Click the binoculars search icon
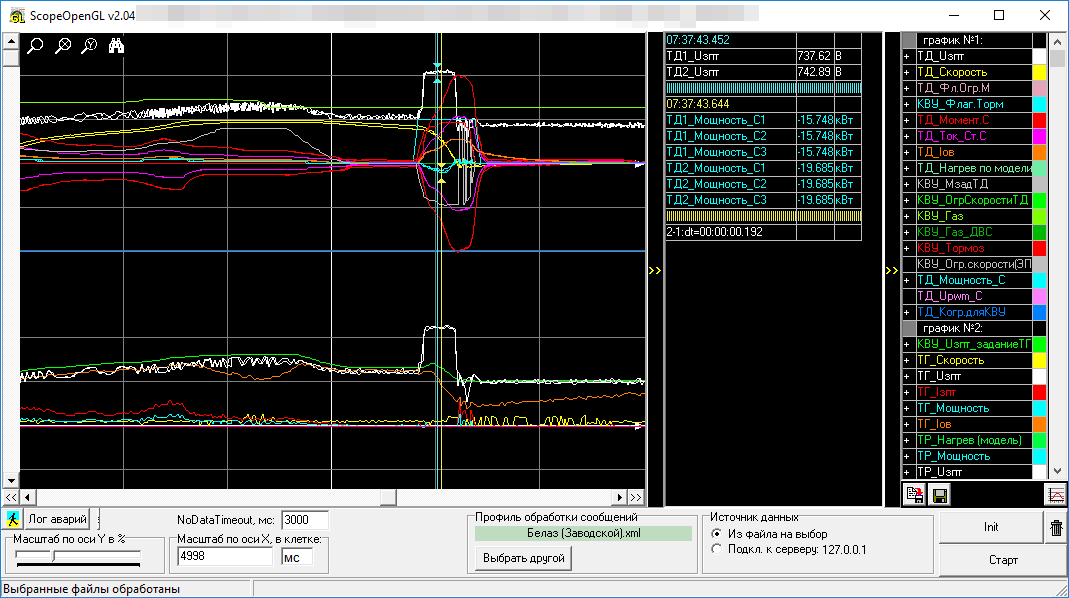Image resolution: width=1069 pixels, height=598 pixels. pos(116,46)
